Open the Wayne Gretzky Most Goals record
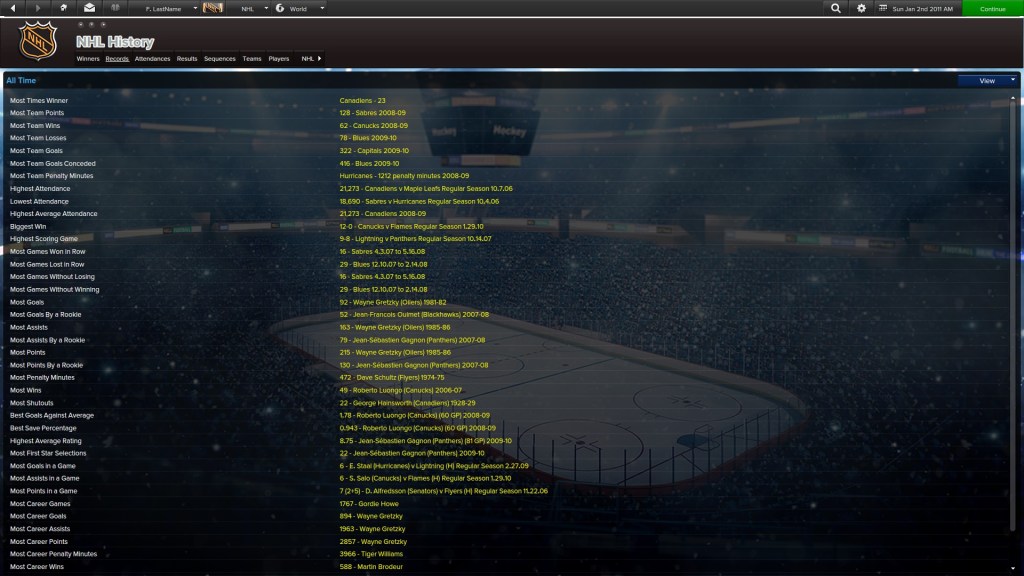The height and width of the screenshot is (576, 1024). click(393, 302)
